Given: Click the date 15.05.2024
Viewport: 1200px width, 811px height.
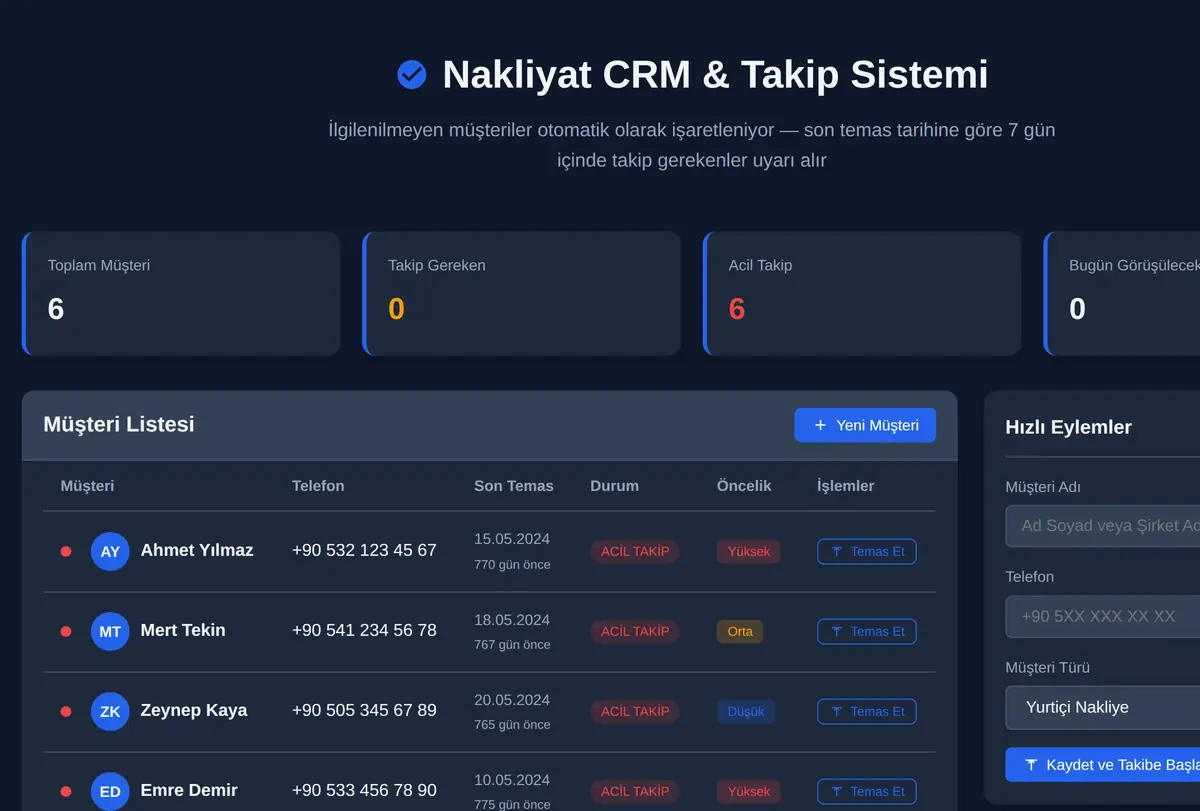Looking at the screenshot, I should pos(512,539).
